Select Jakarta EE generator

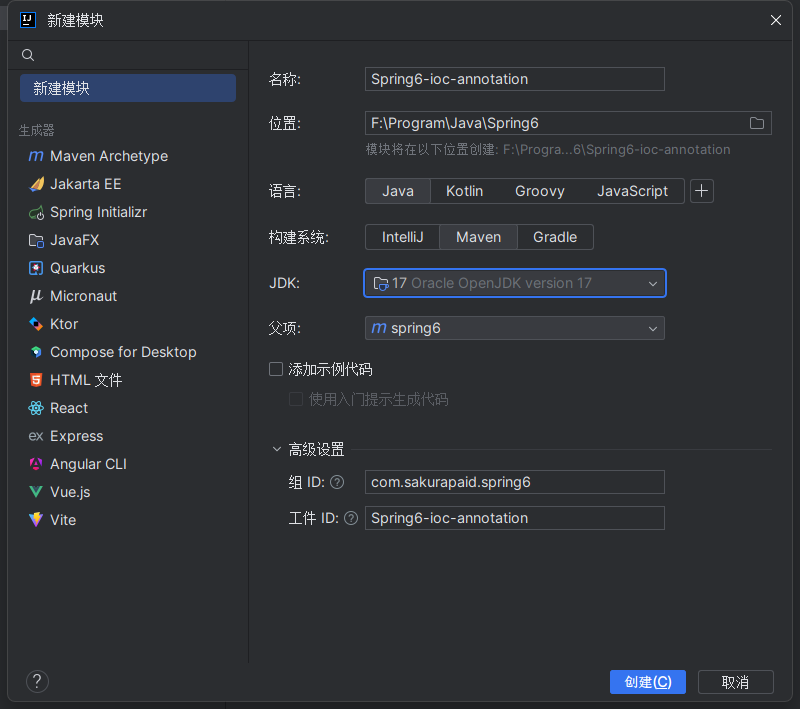tap(128, 184)
